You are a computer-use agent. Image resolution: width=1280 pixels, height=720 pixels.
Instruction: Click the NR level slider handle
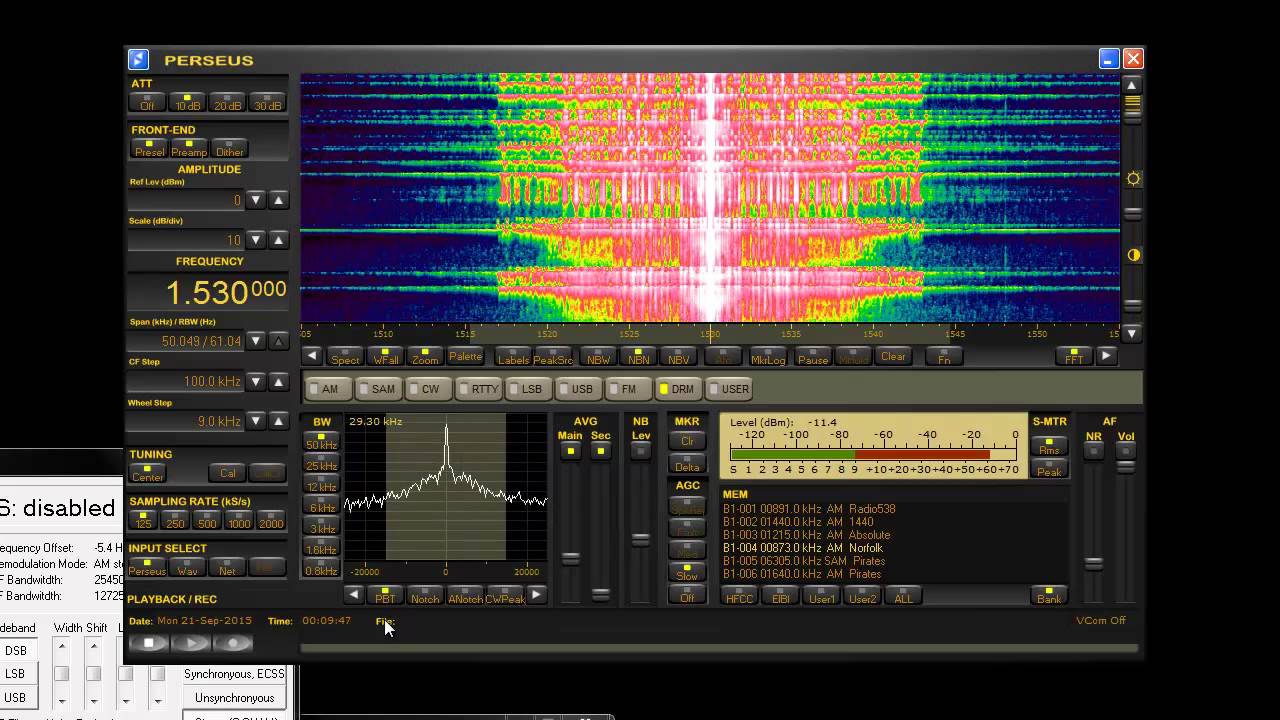1094,564
